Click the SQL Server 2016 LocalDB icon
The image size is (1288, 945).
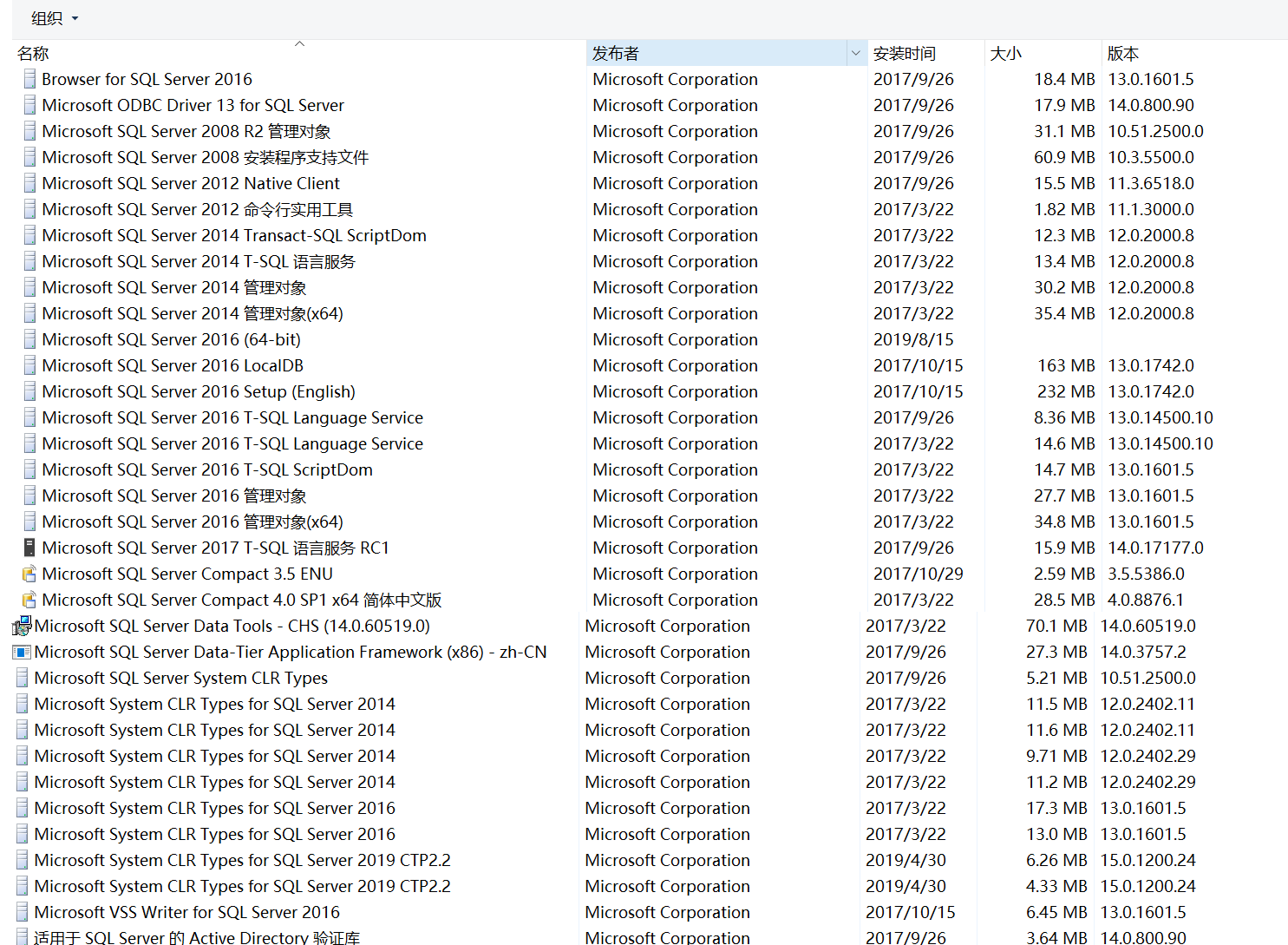pos(29,365)
